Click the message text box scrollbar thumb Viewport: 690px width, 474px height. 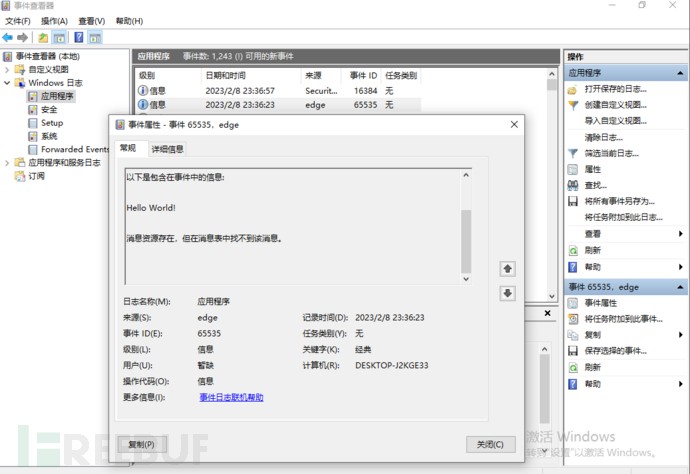[x=466, y=241]
